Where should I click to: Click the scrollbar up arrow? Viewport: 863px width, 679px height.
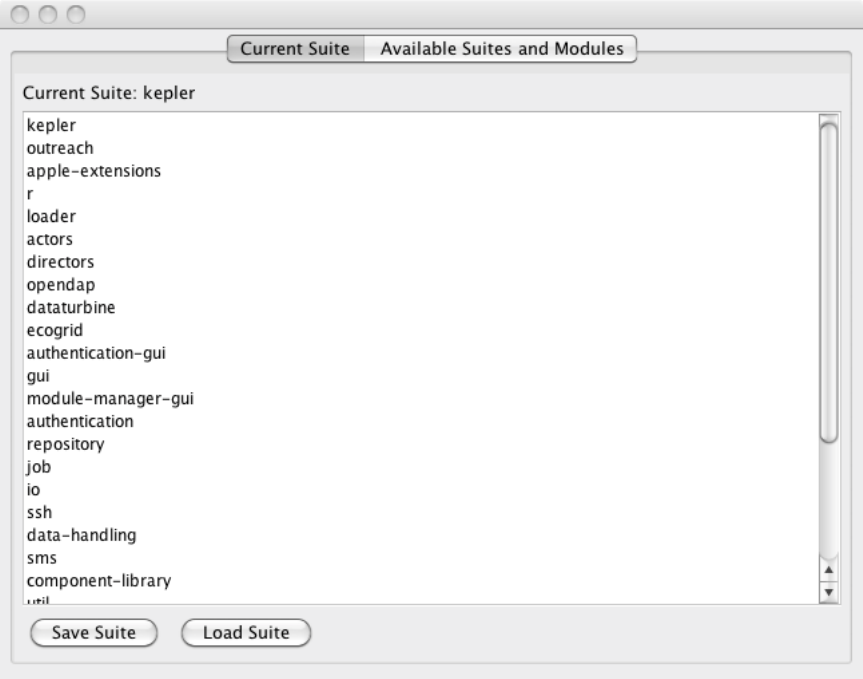(828, 570)
